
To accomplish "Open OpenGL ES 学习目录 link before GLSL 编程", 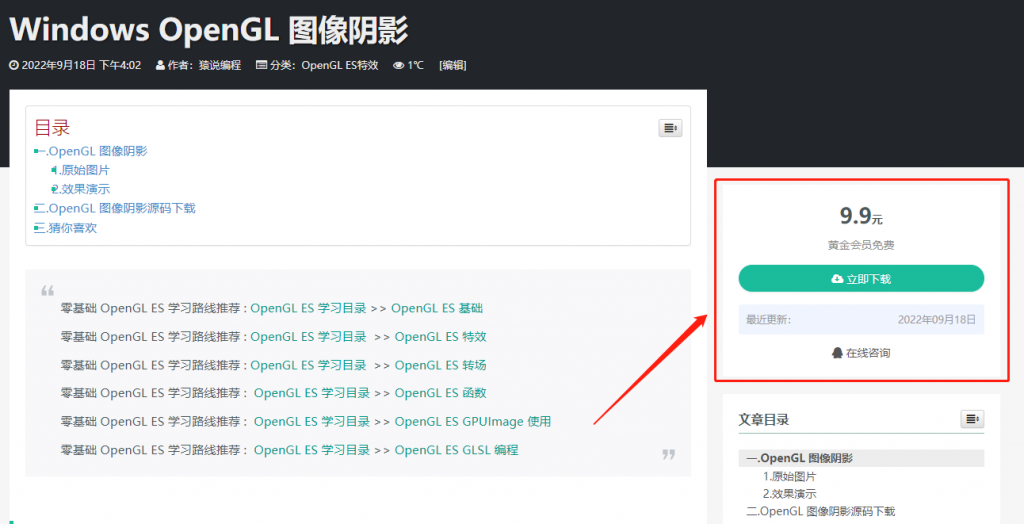I will coord(312,450).
